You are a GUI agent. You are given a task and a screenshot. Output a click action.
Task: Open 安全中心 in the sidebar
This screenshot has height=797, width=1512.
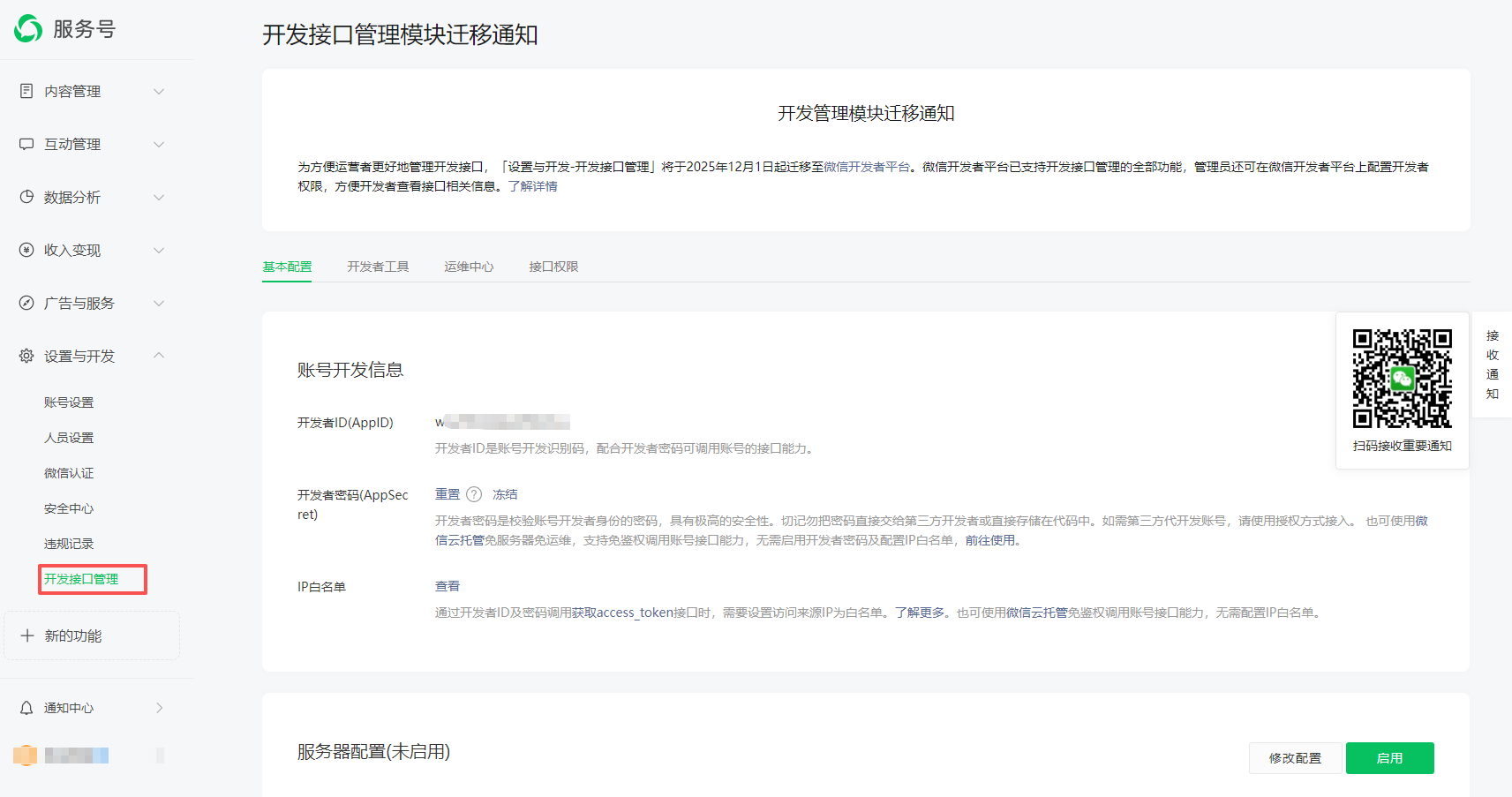click(69, 508)
